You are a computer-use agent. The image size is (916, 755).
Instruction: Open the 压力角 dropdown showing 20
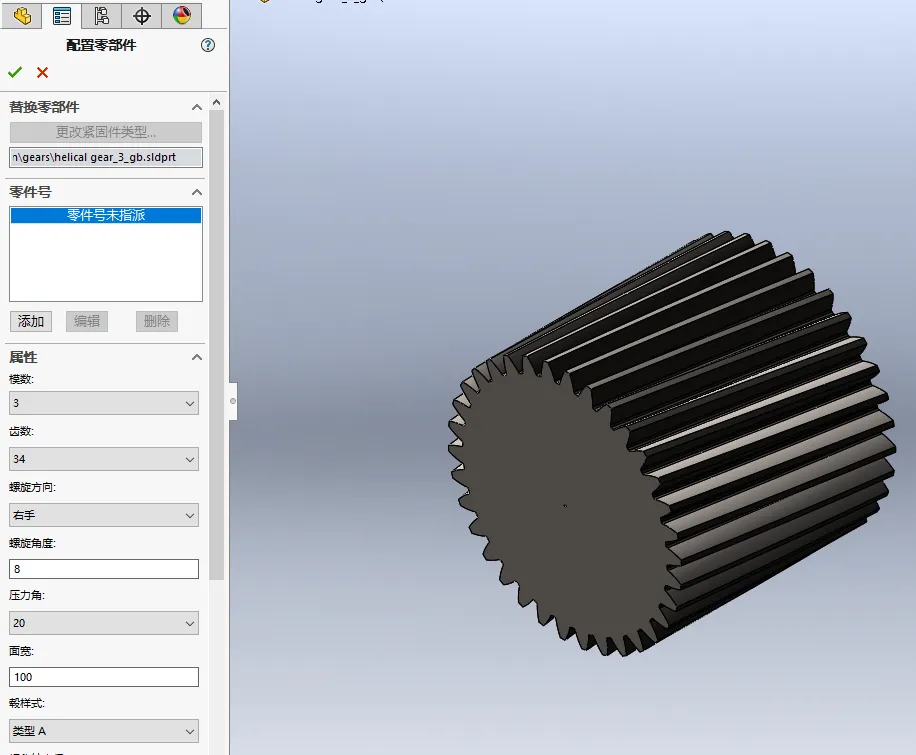point(104,623)
